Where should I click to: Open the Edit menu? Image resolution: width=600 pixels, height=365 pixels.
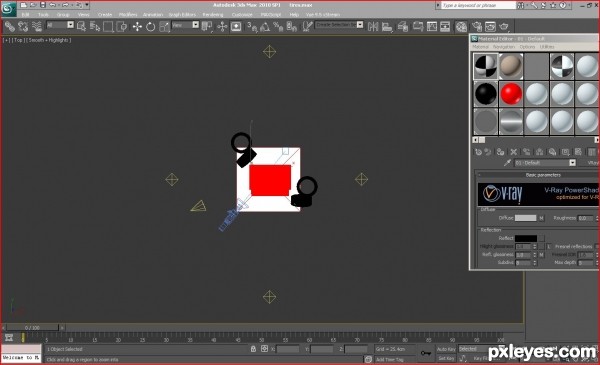25,15
